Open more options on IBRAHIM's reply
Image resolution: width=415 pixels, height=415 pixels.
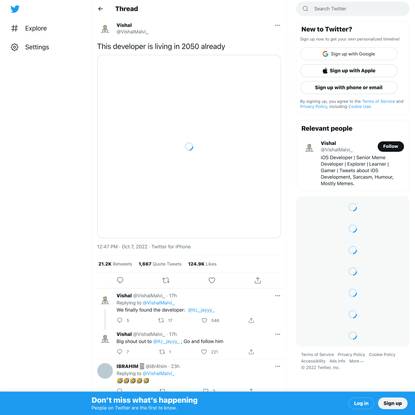point(277,366)
